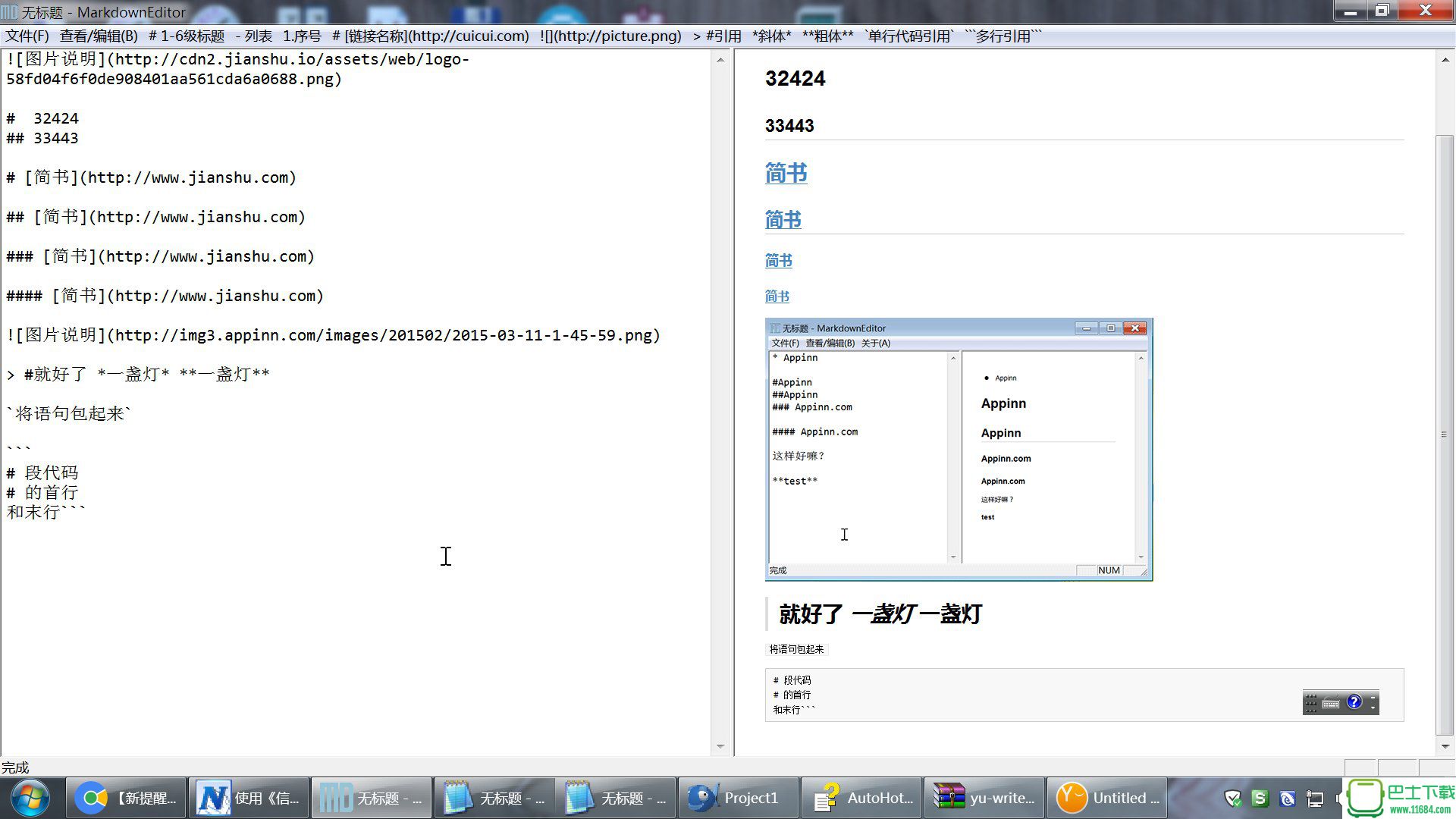Click the '完成' status bar text

(15, 767)
